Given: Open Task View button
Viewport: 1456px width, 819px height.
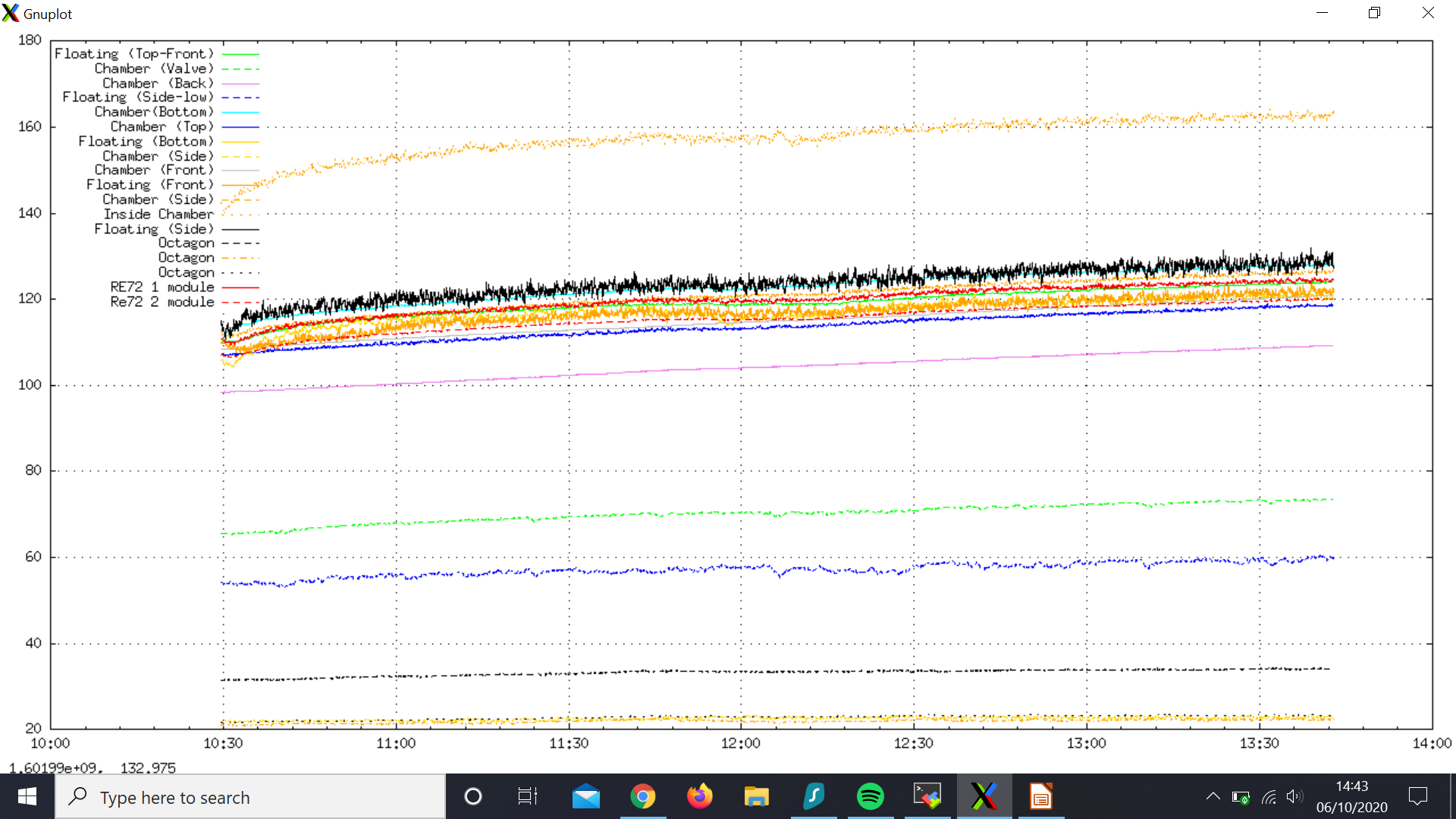Looking at the screenshot, I should click(527, 796).
